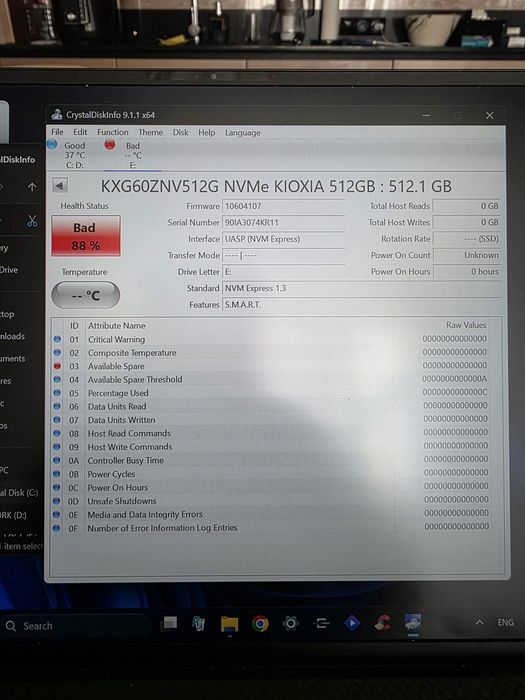
Task: Click the blue dot beside Host Write Commands
Action: [x=57, y=446]
